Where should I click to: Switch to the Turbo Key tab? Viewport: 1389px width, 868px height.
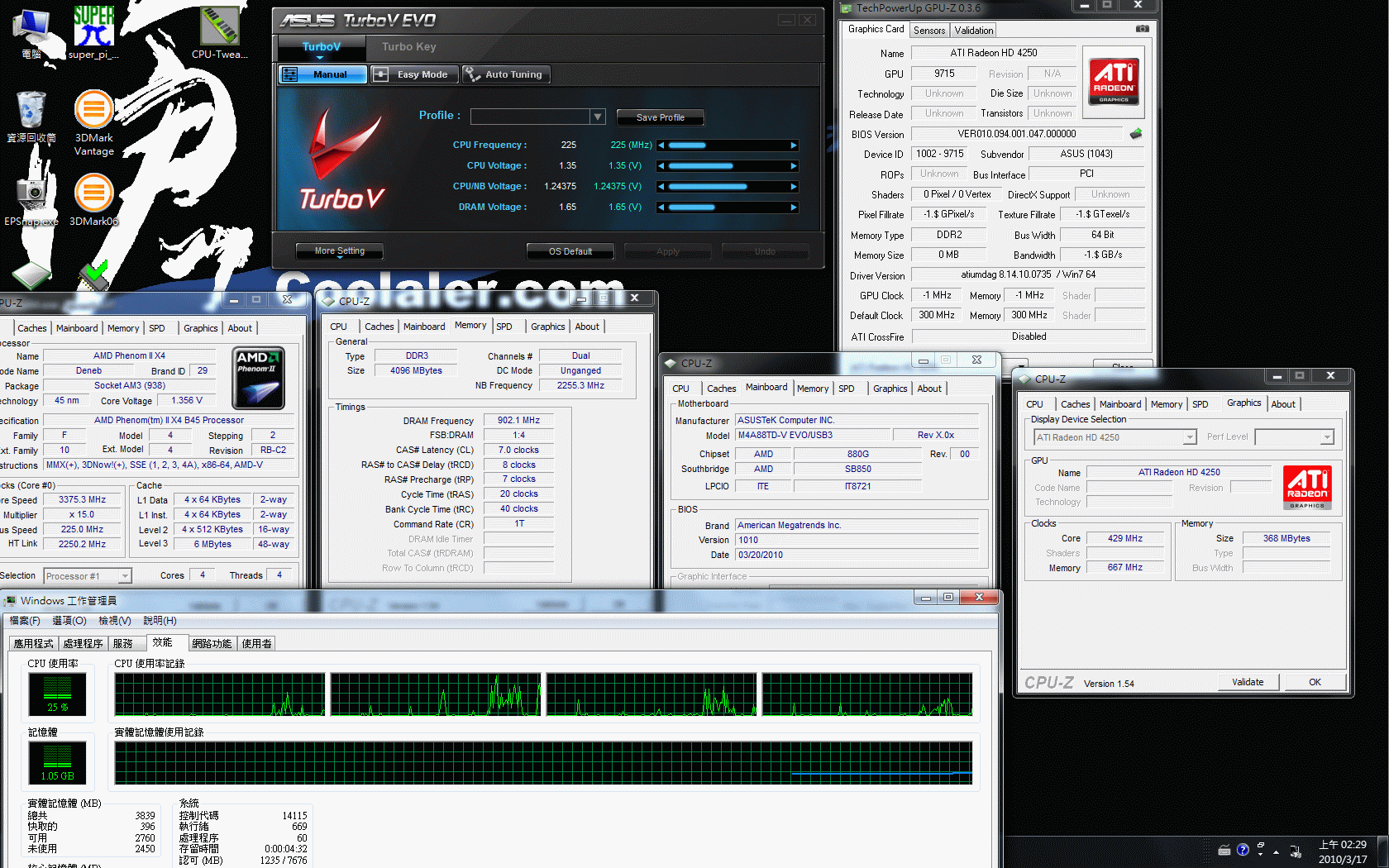tap(408, 47)
